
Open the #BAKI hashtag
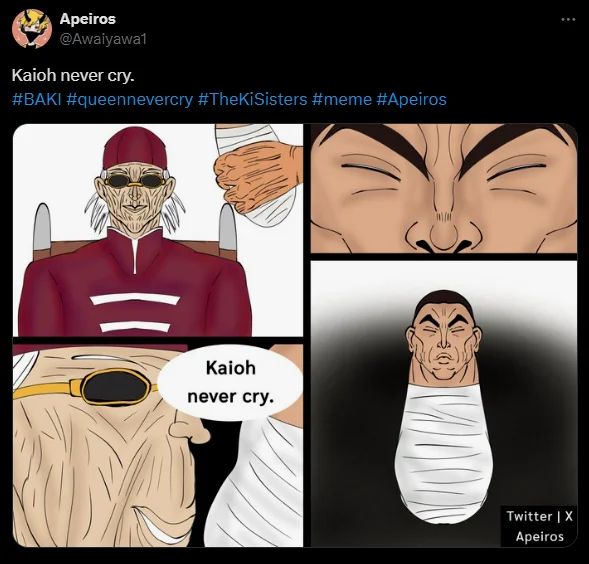point(36,100)
